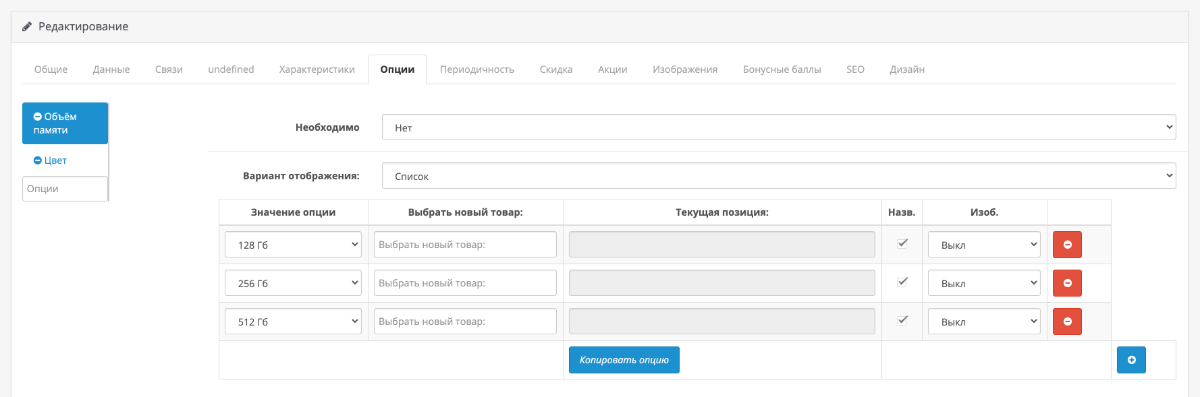Screen dimensions: 1200x397
Task: Open Изоб. dropdown in 256 Гб row
Action: pos(984,283)
